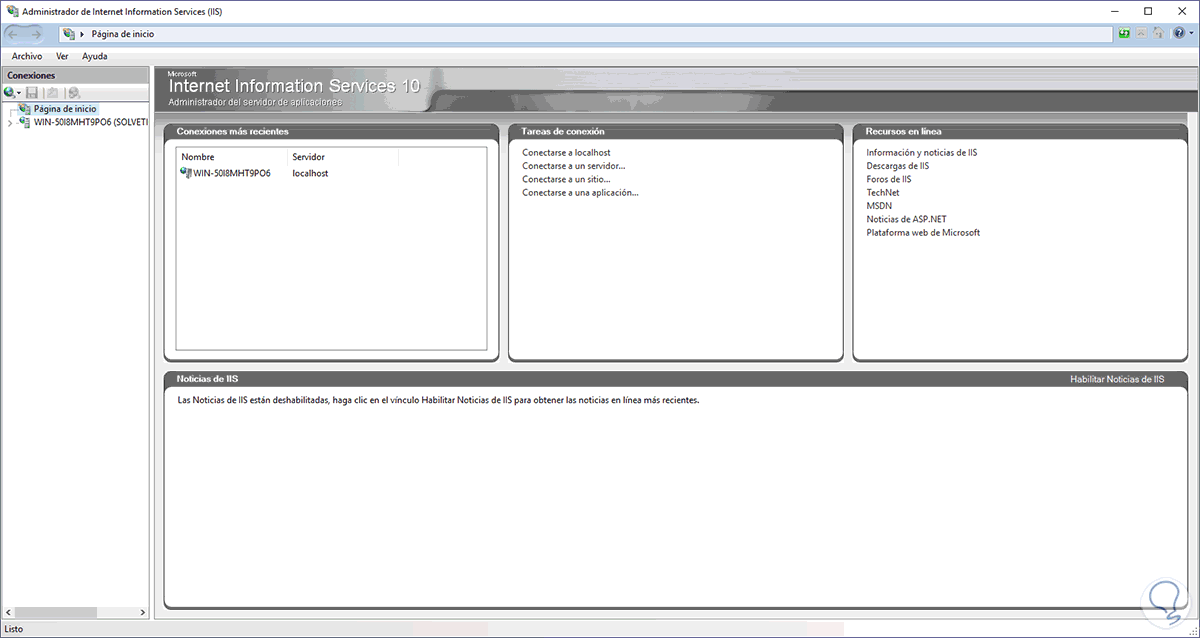Open the dropdown arrow beside the connection globe
This screenshot has width=1200, height=638.
(19, 93)
